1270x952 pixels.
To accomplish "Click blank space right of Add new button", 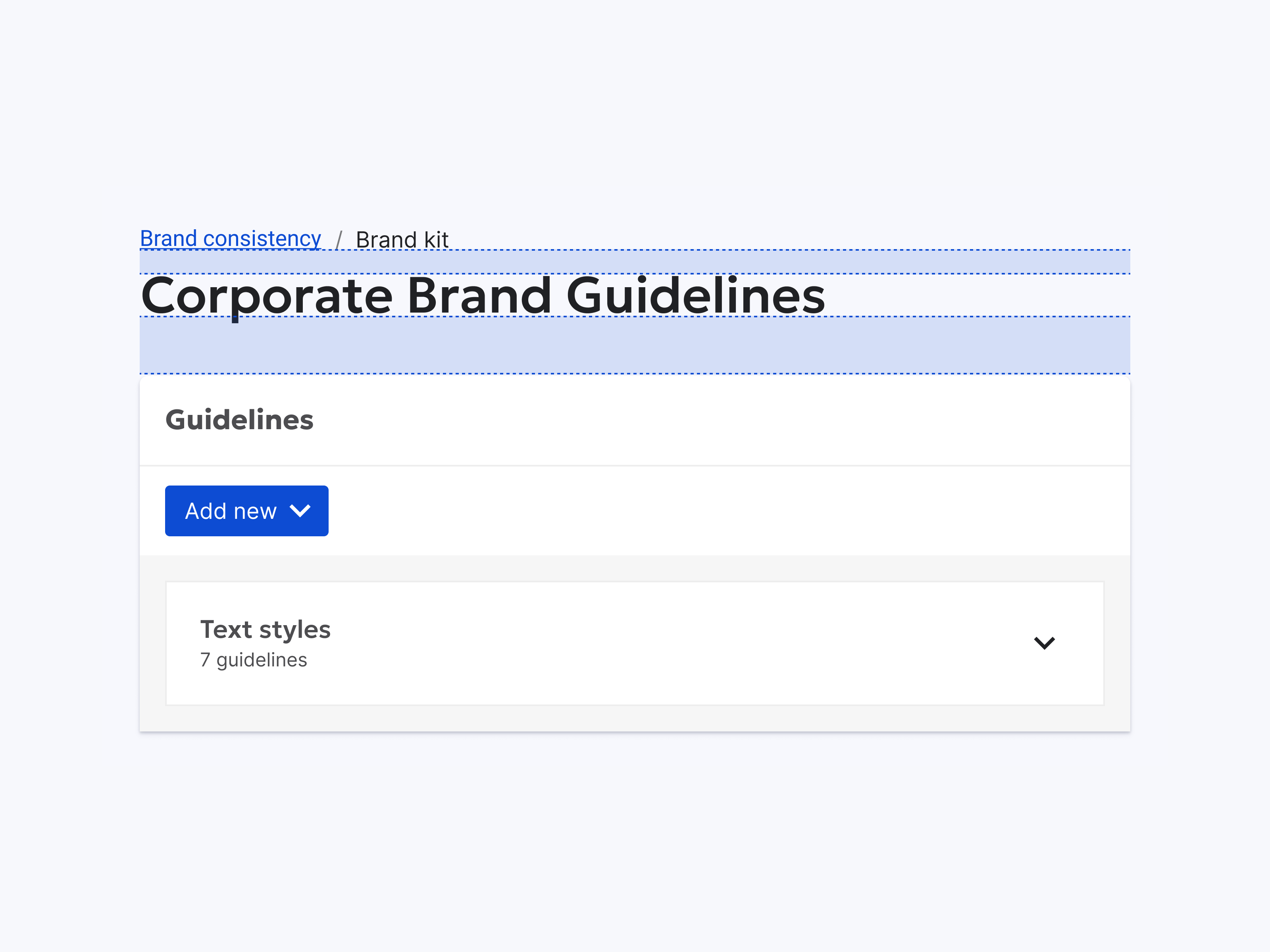I will coord(689,511).
